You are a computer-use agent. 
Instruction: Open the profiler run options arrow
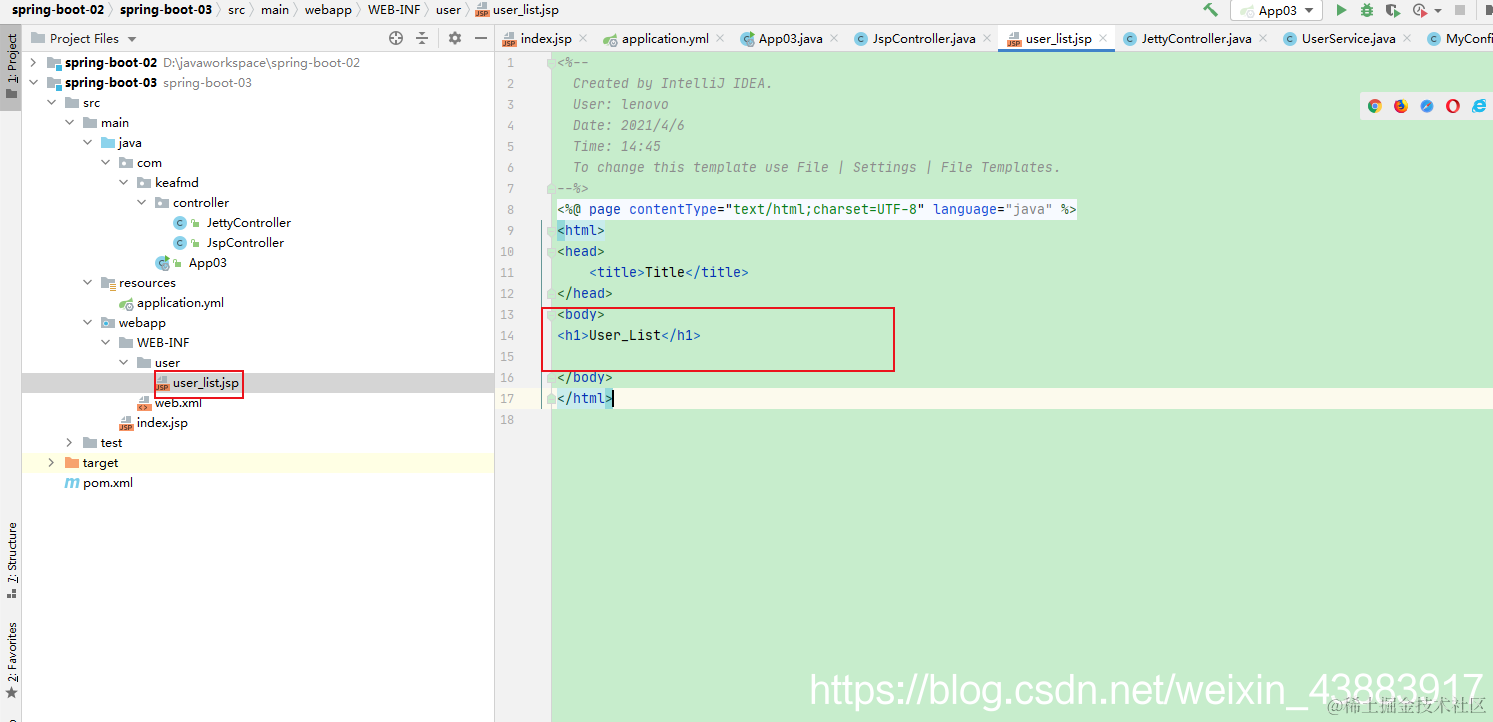coord(1438,11)
